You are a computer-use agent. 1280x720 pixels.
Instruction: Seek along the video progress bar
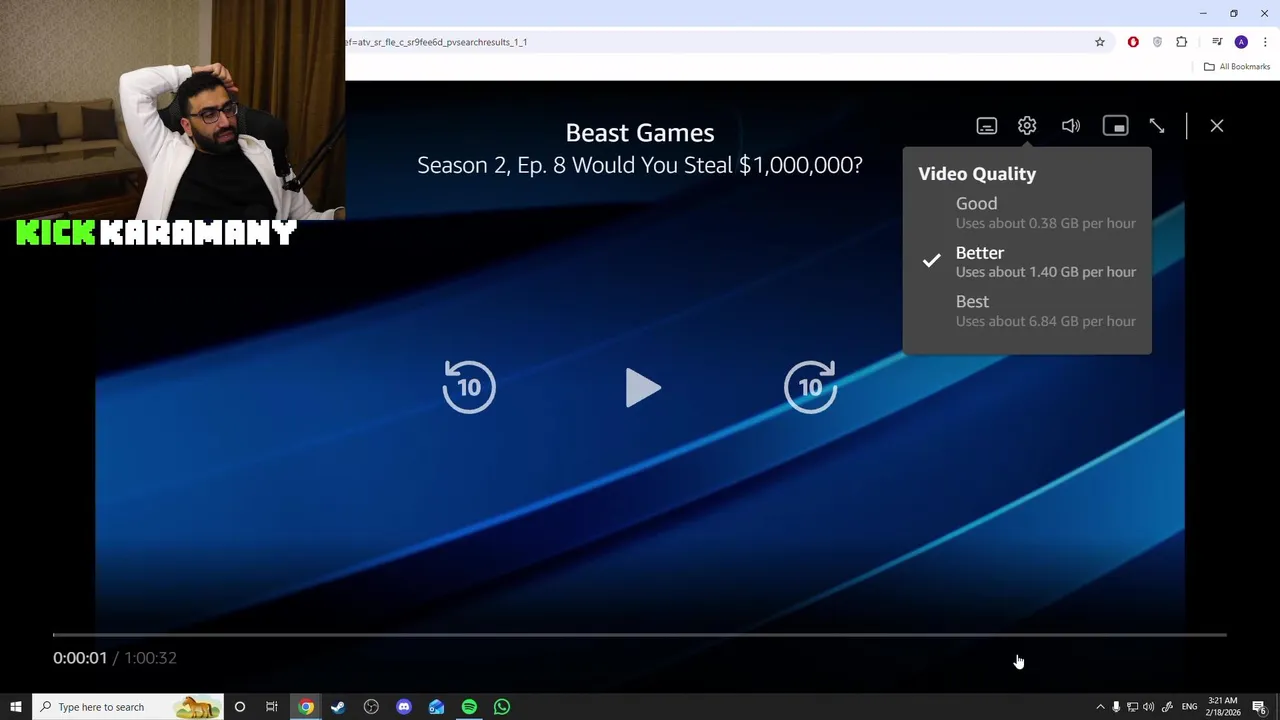click(x=640, y=634)
